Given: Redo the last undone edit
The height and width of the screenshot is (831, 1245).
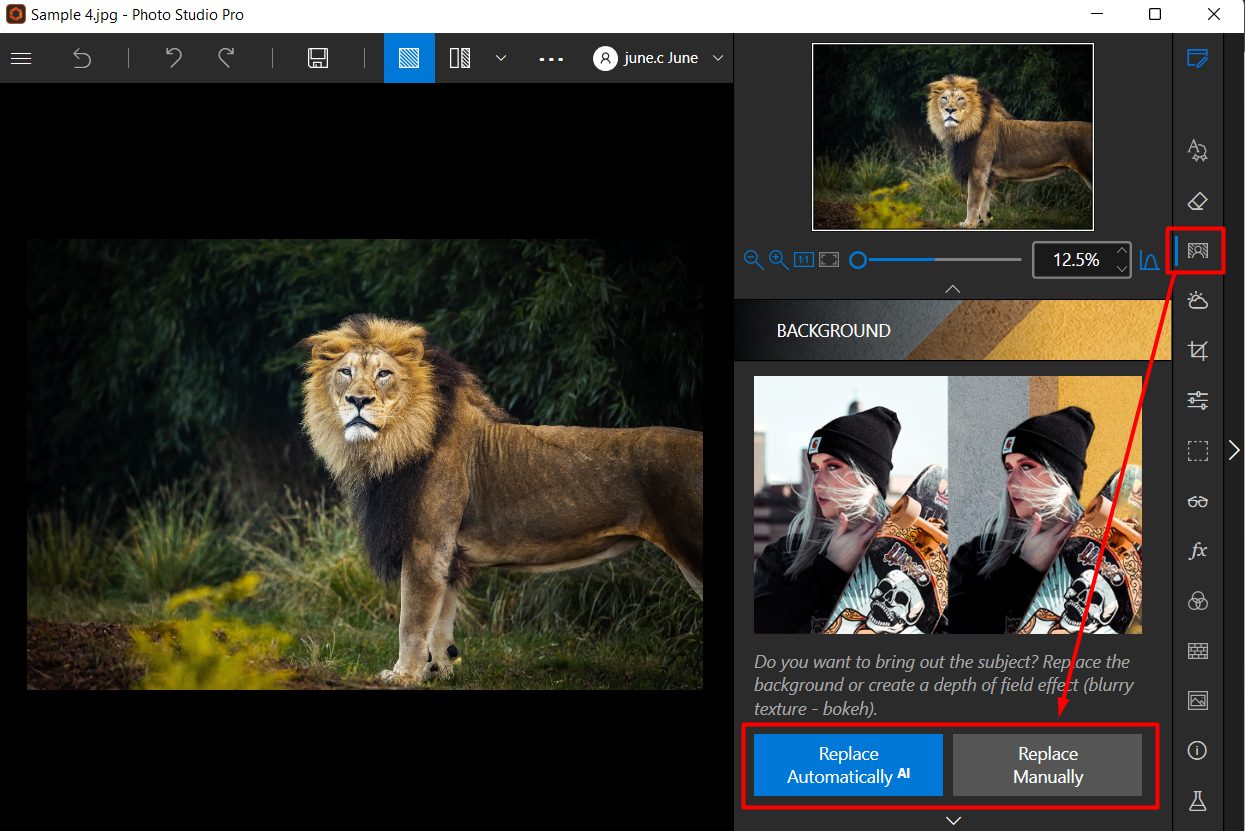Looking at the screenshot, I should (x=227, y=58).
